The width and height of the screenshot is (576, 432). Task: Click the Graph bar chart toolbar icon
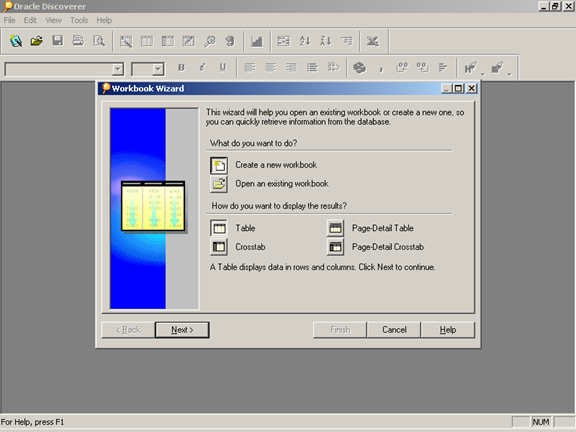(x=257, y=41)
